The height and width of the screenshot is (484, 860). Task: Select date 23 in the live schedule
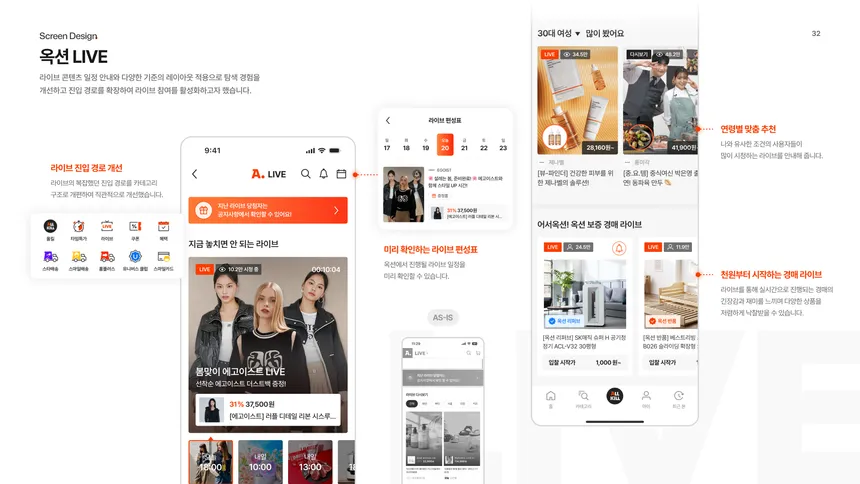(x=503, y=145)
